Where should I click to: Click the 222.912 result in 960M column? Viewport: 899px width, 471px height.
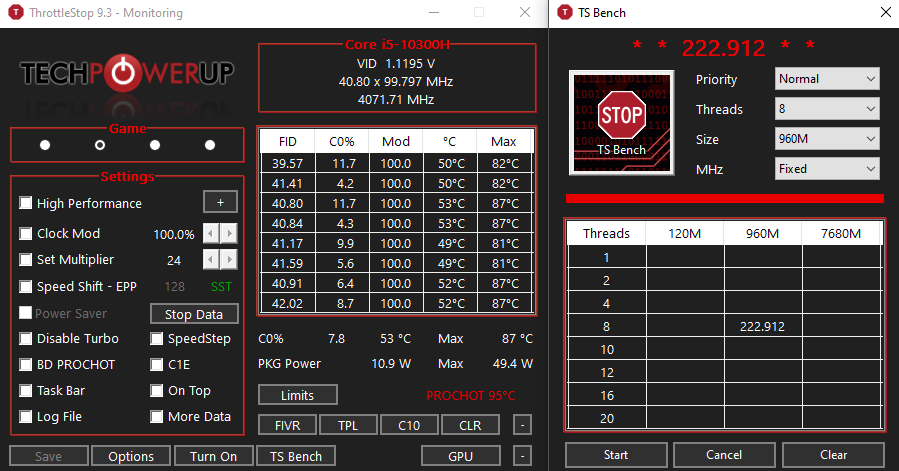click(x=762, y=326)
